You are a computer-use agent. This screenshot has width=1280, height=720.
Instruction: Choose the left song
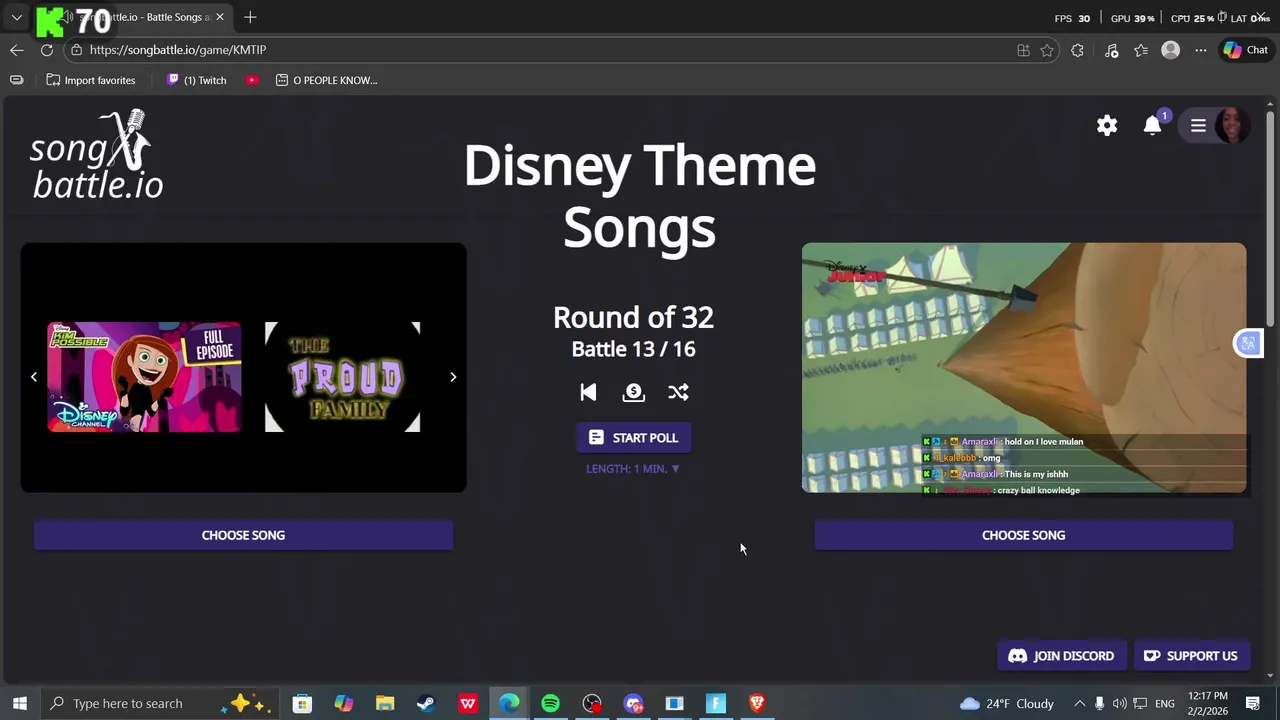[x=243, y=535]
